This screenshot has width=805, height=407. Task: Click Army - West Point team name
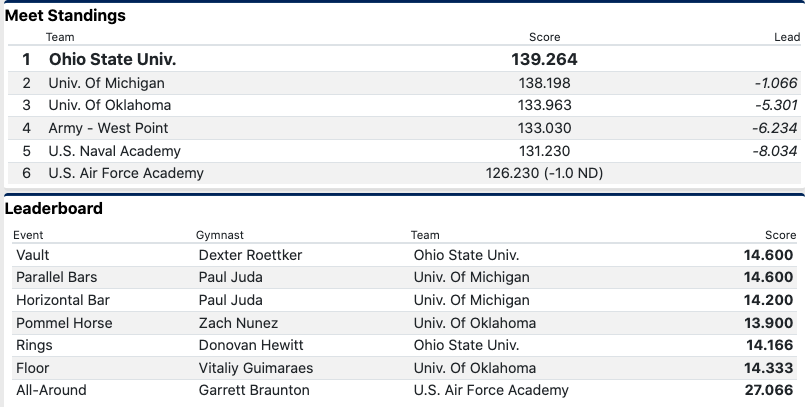pos(108,128)
